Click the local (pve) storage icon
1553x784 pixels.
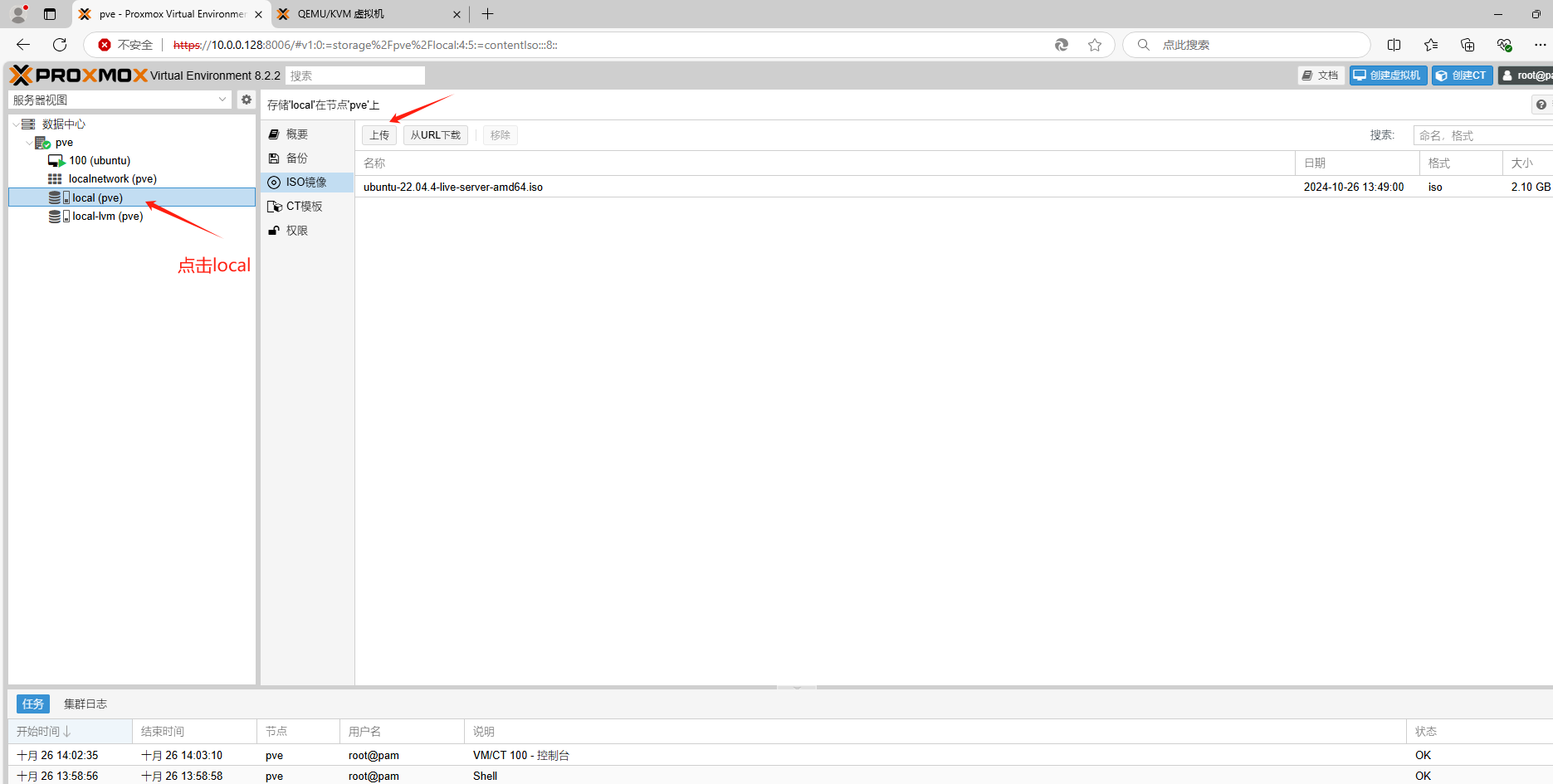pyautogui.click(x=59, y=197)
